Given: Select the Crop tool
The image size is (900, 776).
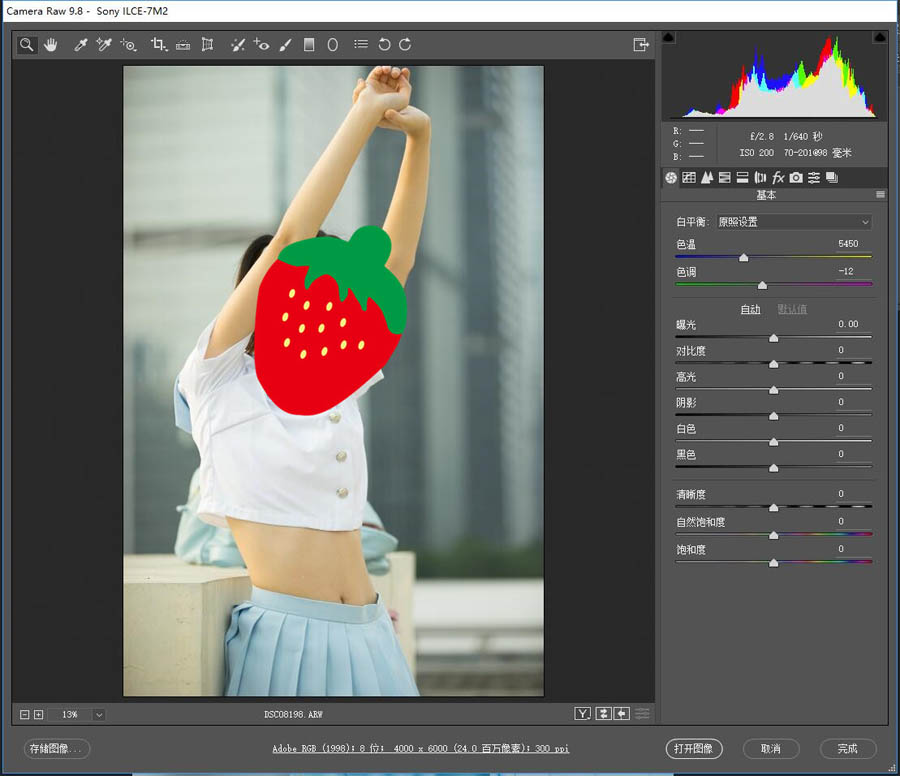Looking at the screenshot, I should 158,45.
